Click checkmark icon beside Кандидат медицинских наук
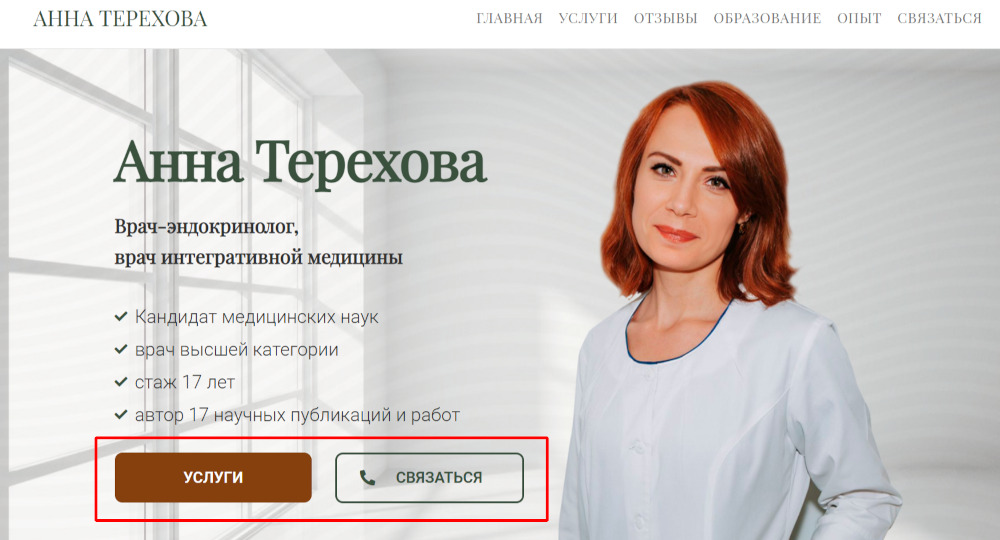 pos(121,316)
